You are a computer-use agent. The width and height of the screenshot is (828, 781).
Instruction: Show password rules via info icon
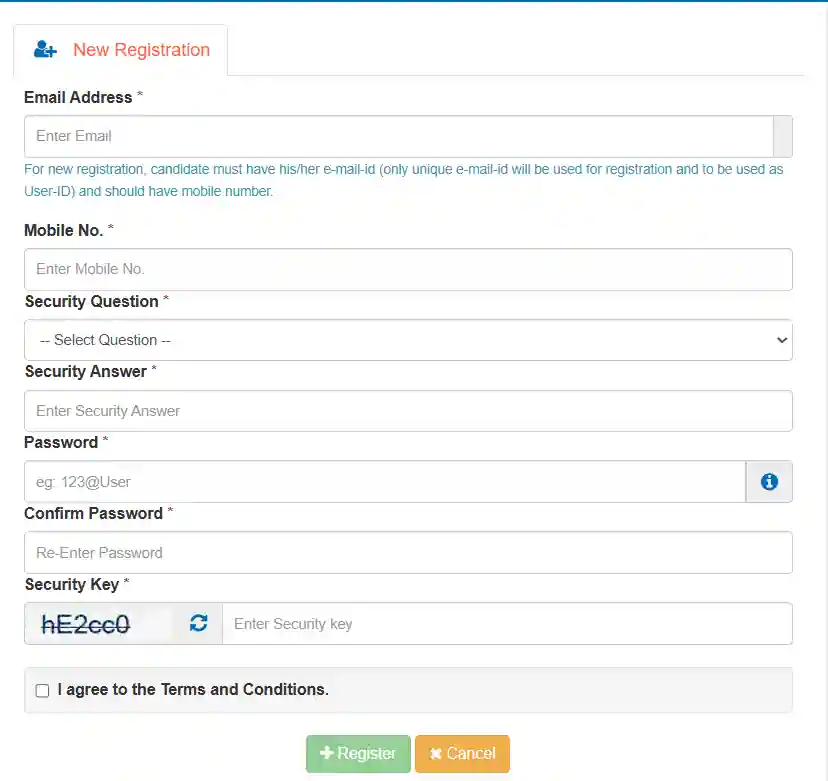[x=769, y=482]
